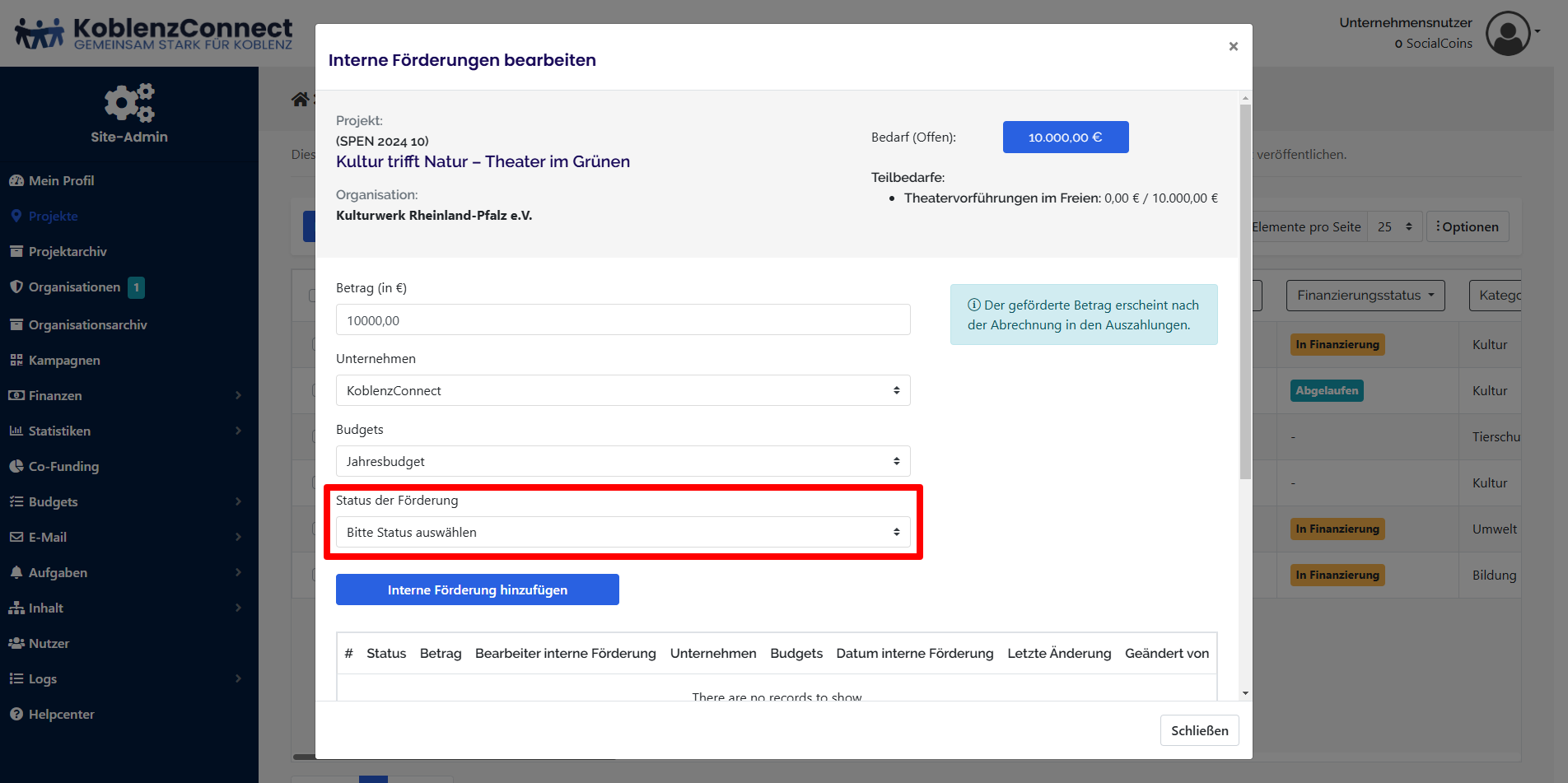Viewport: 1568px width, 783px height.
Task: Click the home breadcrumb icon
Action: click(x=300, y=100)
